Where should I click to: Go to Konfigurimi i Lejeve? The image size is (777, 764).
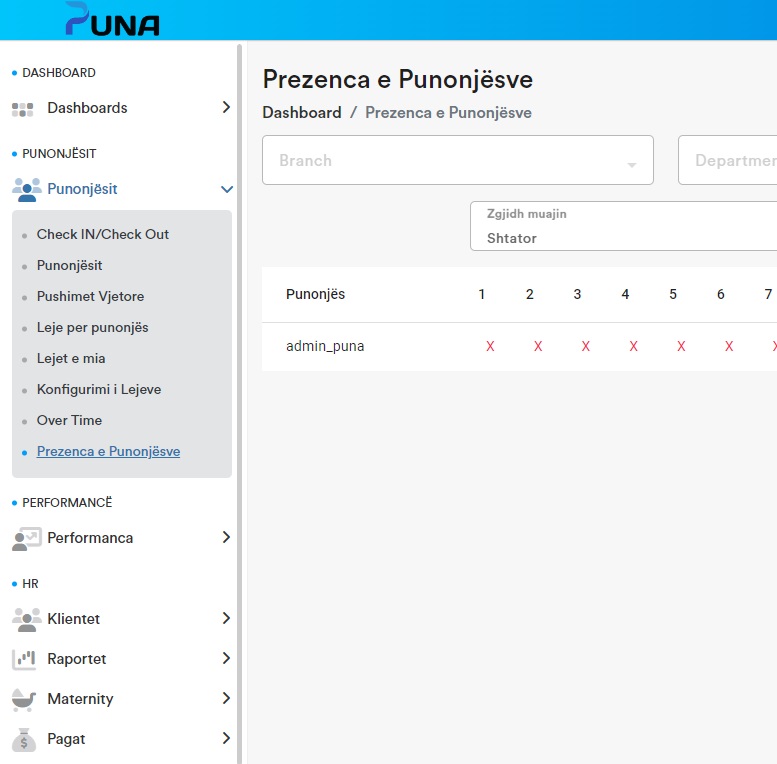(x=99, y=389)
